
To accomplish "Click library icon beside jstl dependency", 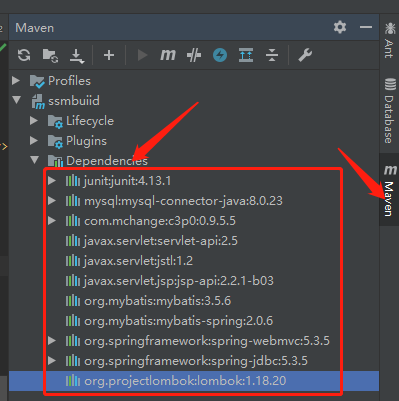I will 73,261.
